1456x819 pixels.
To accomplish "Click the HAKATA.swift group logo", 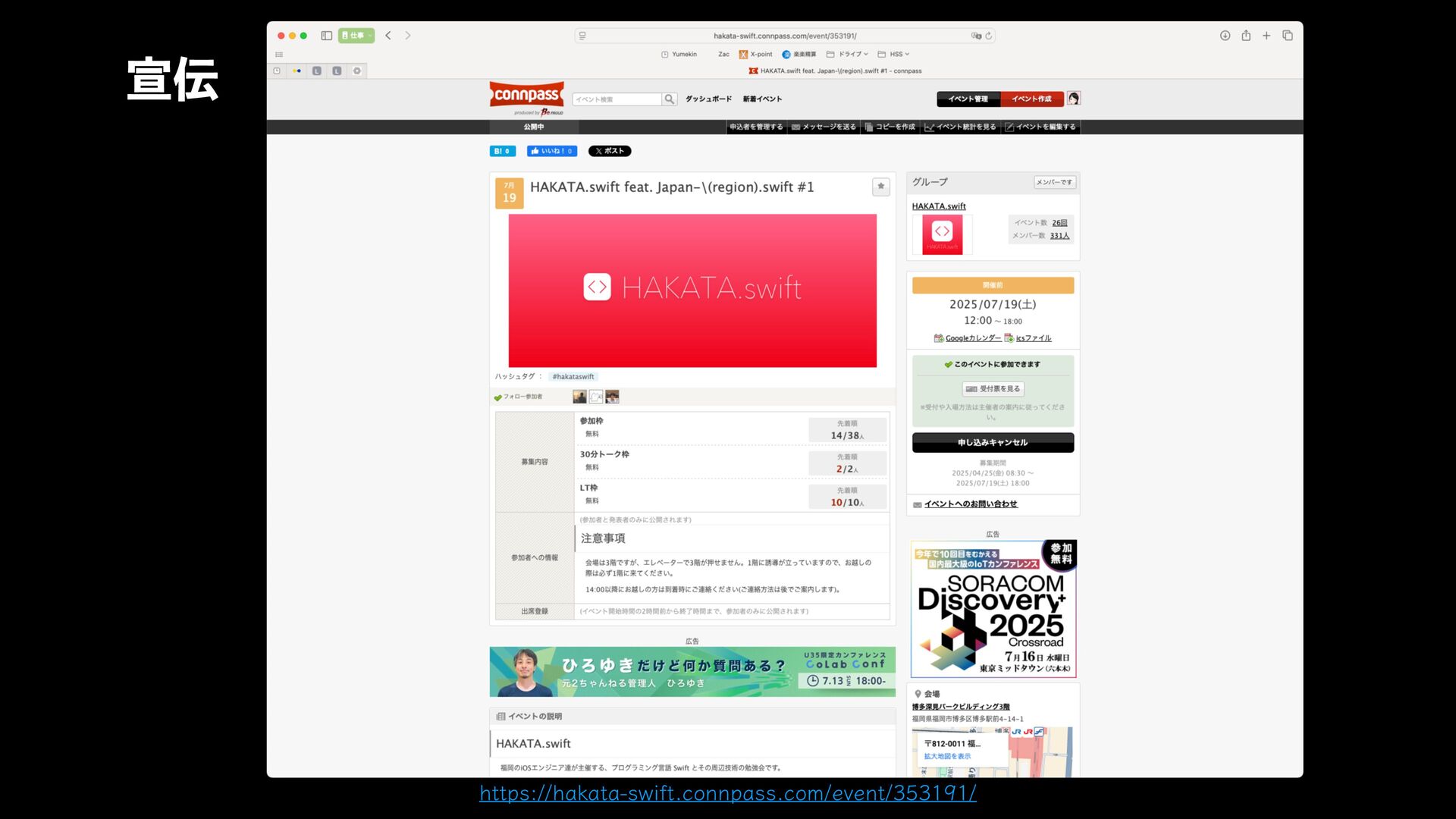I will pos(942,234).
